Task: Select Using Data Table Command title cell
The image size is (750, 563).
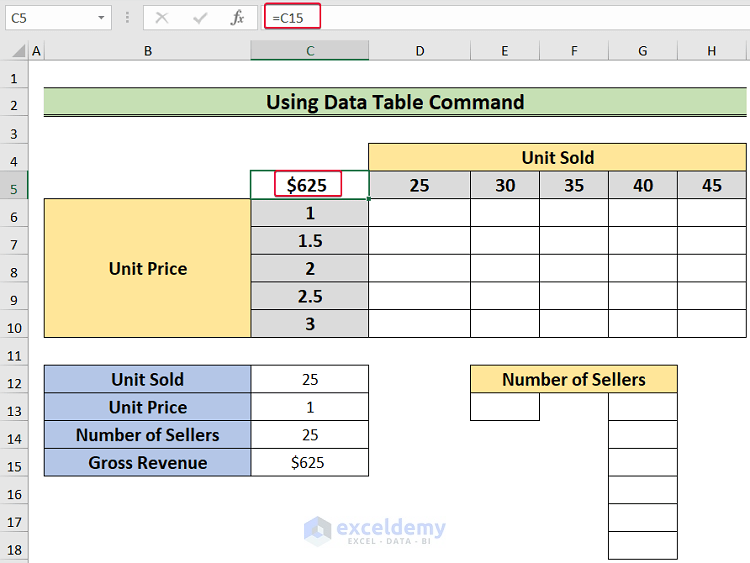Action: tap(394, 102)
